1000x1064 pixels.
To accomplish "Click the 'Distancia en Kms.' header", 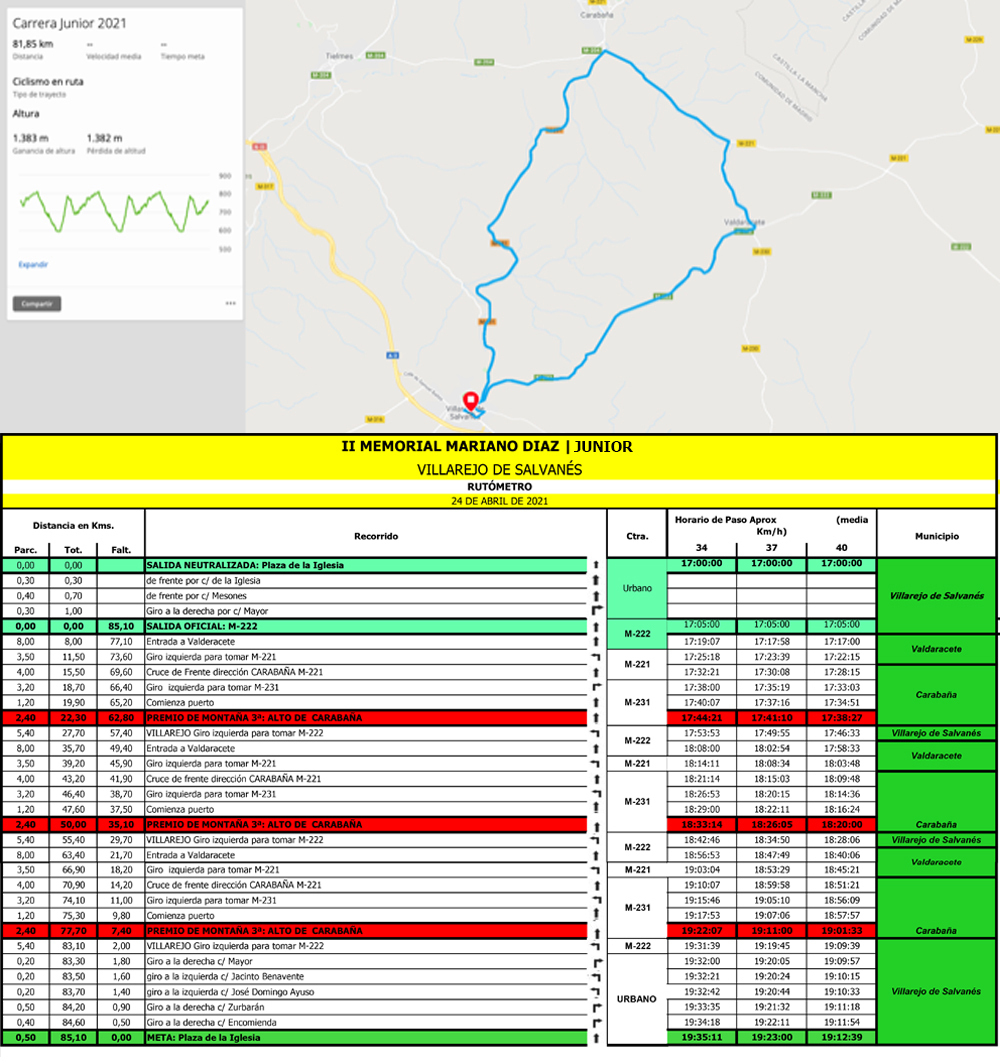I will coord(73,525).
